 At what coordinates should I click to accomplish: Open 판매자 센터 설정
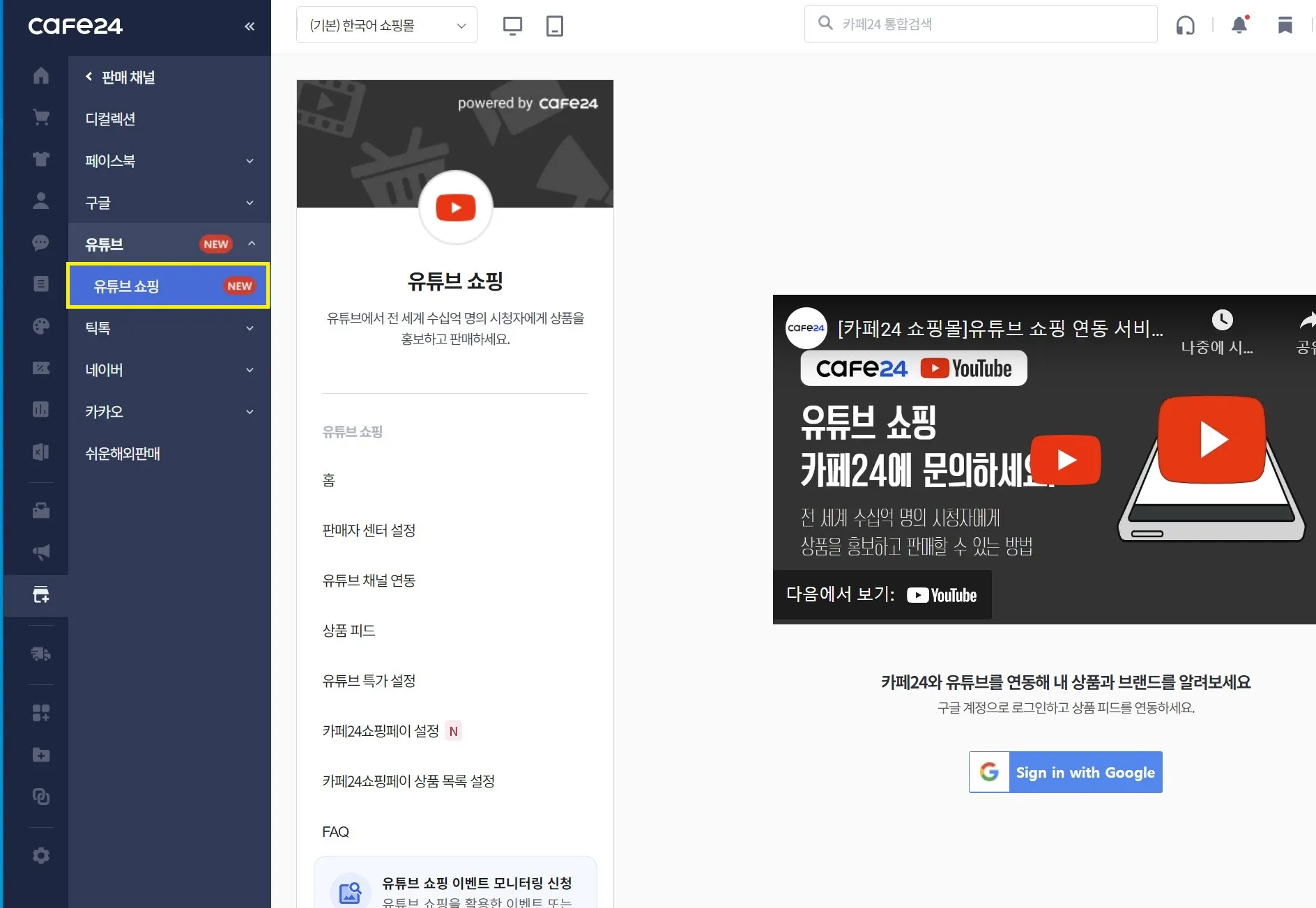click(x=369, y=530)
